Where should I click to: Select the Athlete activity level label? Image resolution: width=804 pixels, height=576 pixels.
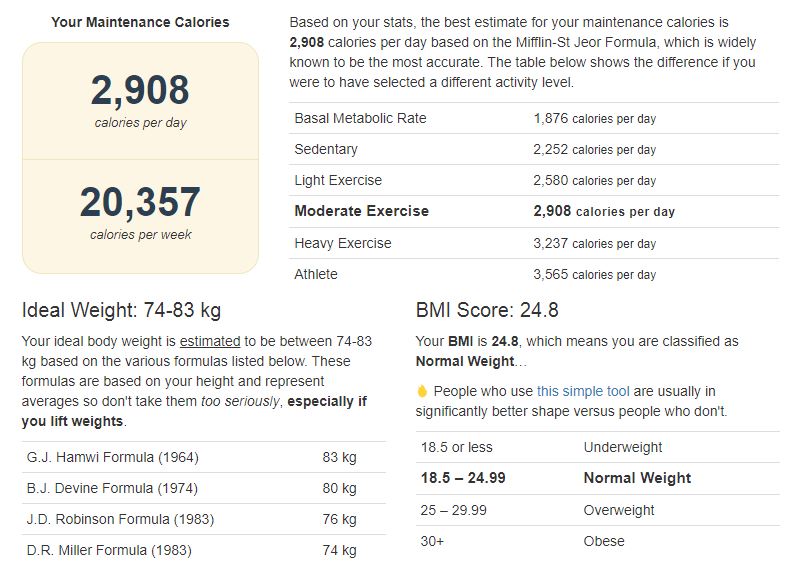click(x=316, y=274)
